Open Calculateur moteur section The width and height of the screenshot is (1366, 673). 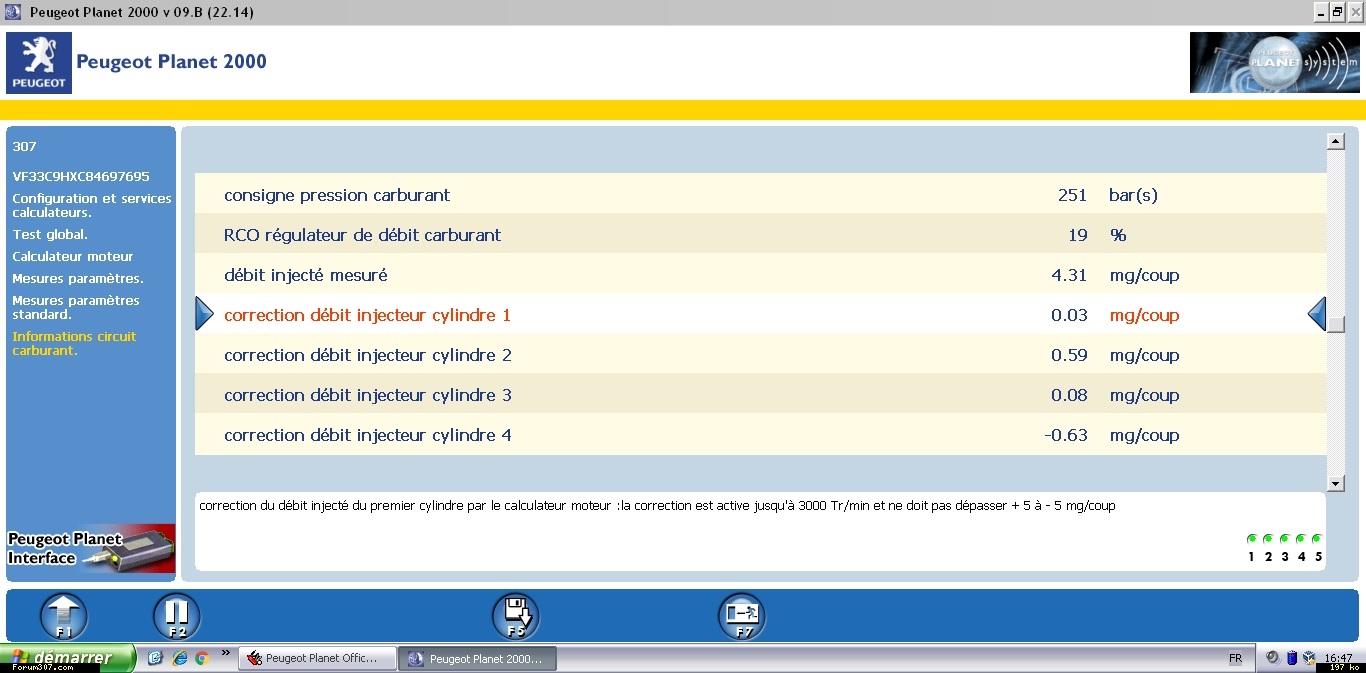[x=73, y=256]
